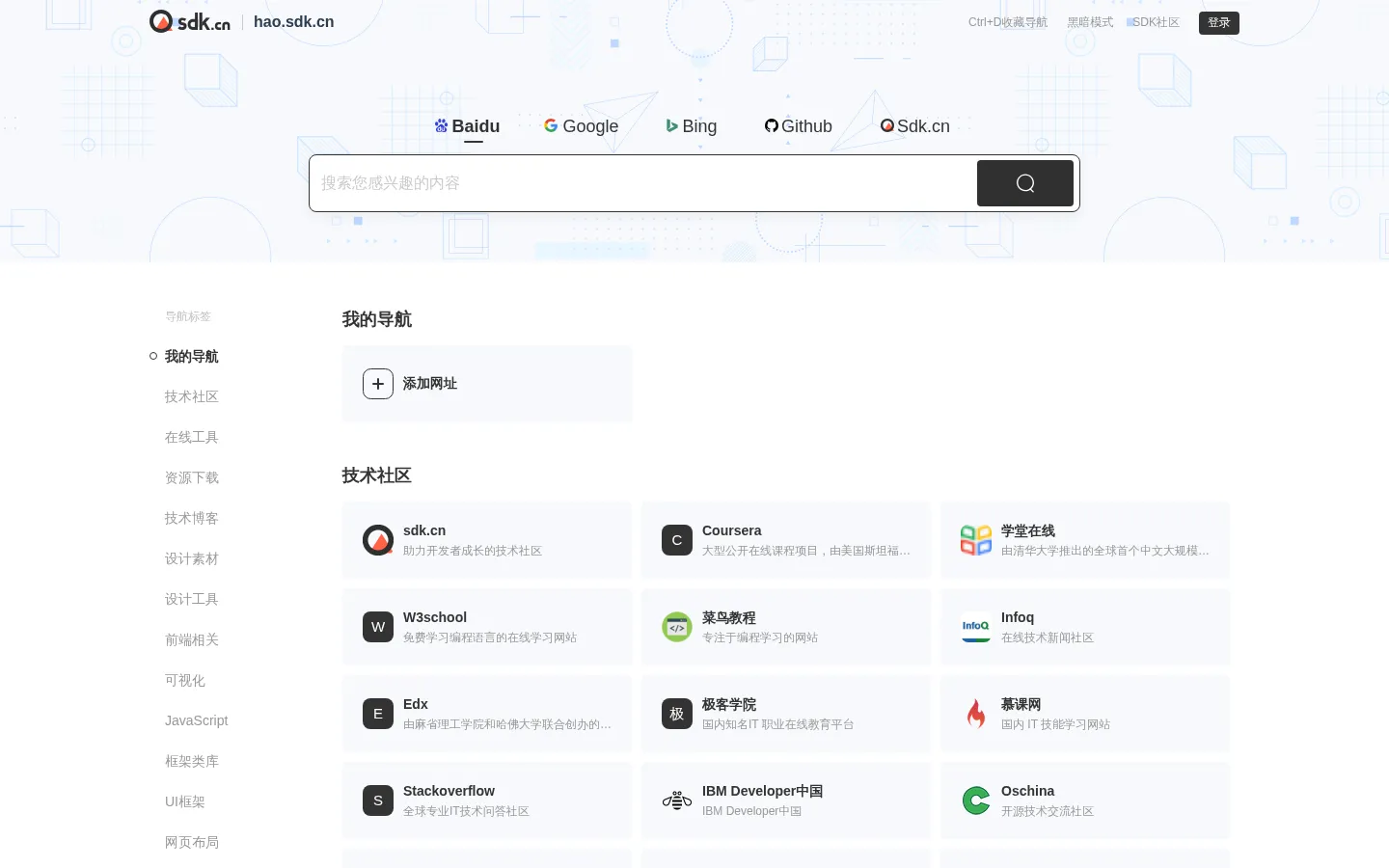Go to UI框架 sidebar item
The image size is (1389, 868).
(185, 802)
